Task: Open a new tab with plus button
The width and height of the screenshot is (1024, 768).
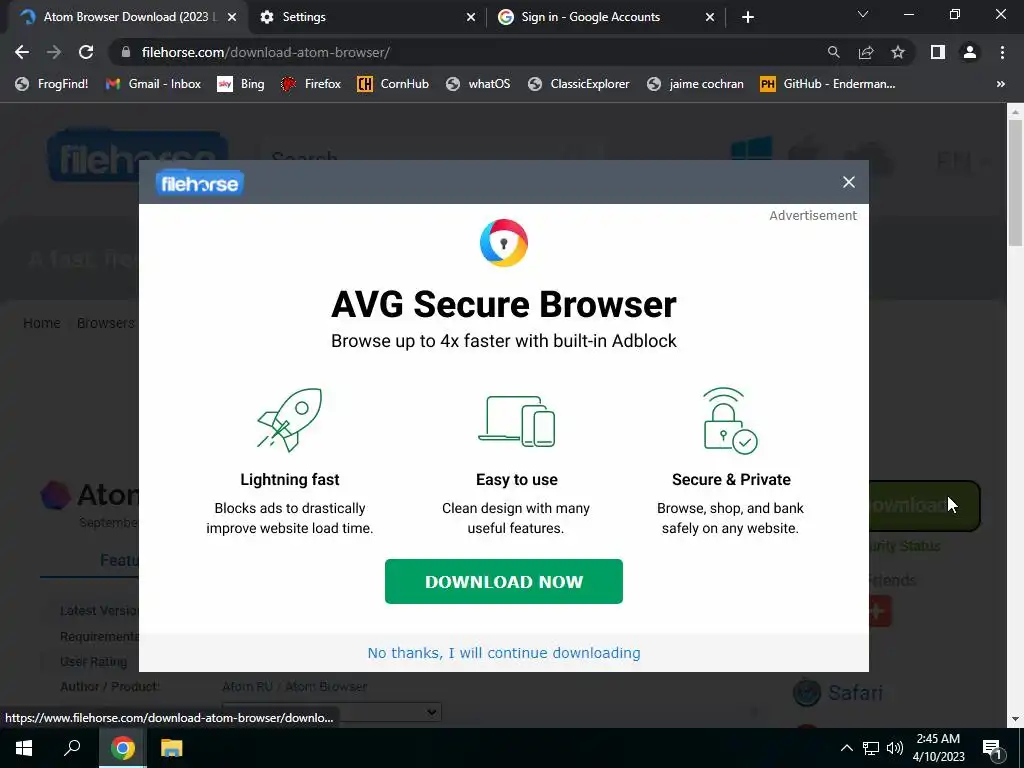Action: [748, 17]
